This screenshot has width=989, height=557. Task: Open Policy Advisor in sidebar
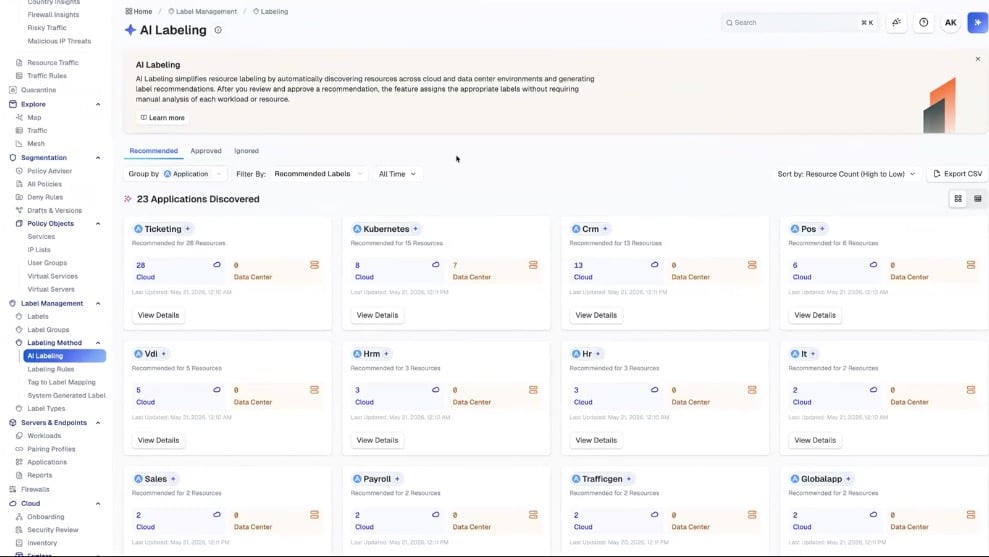pos(49,171)
